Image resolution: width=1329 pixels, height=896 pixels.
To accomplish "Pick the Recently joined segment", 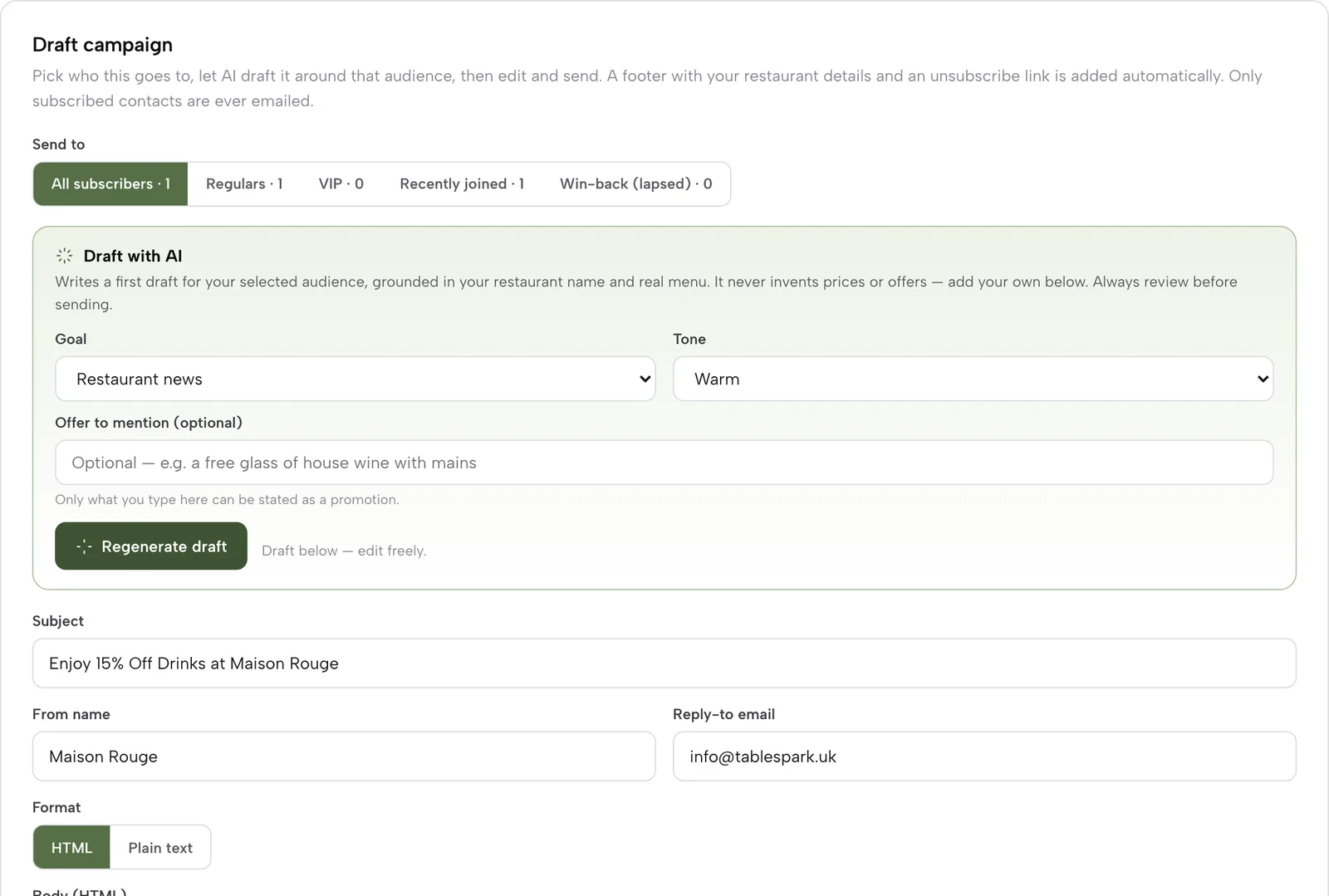I will [462, 184].
